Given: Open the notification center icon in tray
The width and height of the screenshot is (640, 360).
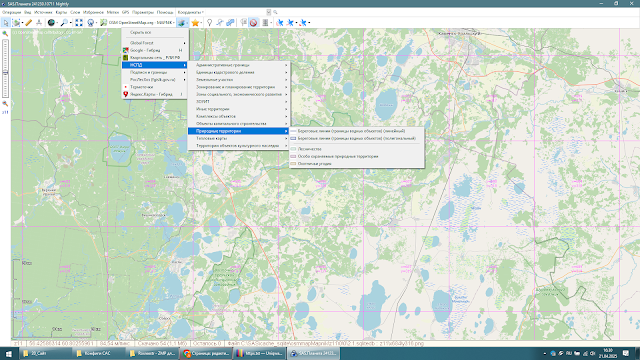Looking at the screenshot, I should pos(626,353).
